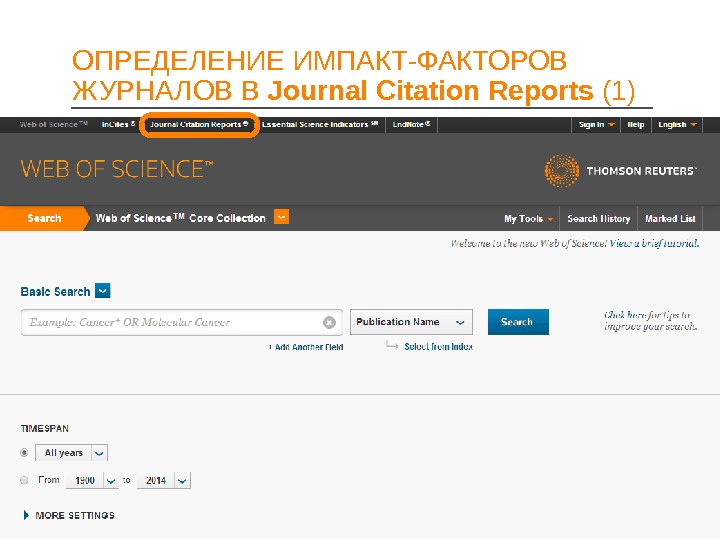Open Essential Science Indicators link
The width and height of the screenshot is (720, 540).
320,124
